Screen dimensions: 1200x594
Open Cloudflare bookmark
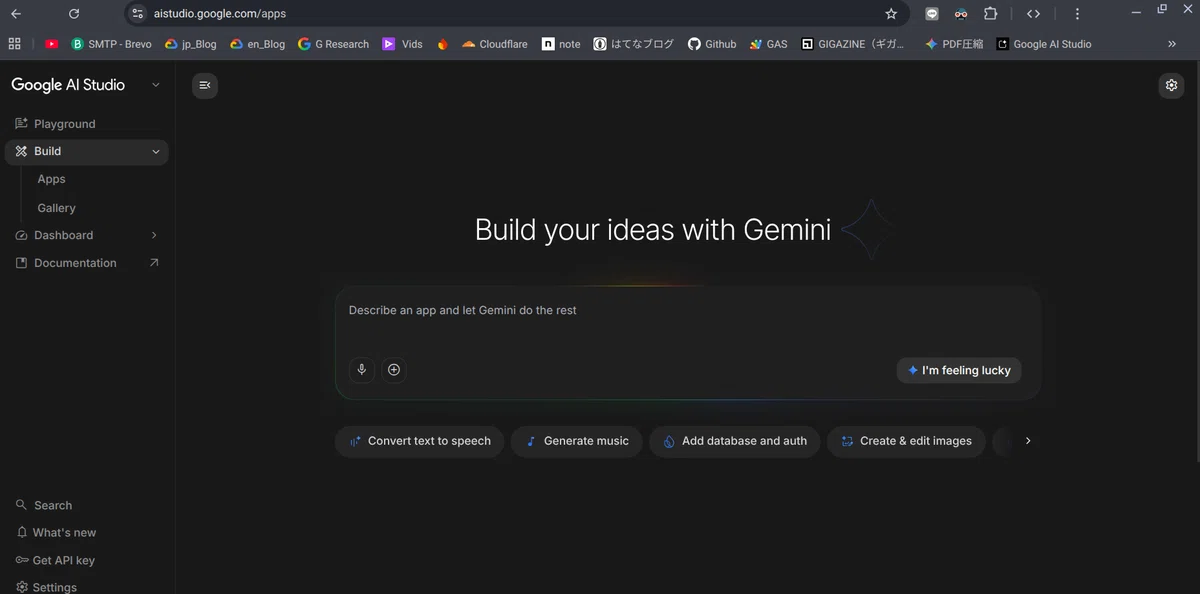pyautogui.click(x=495, y=44)
